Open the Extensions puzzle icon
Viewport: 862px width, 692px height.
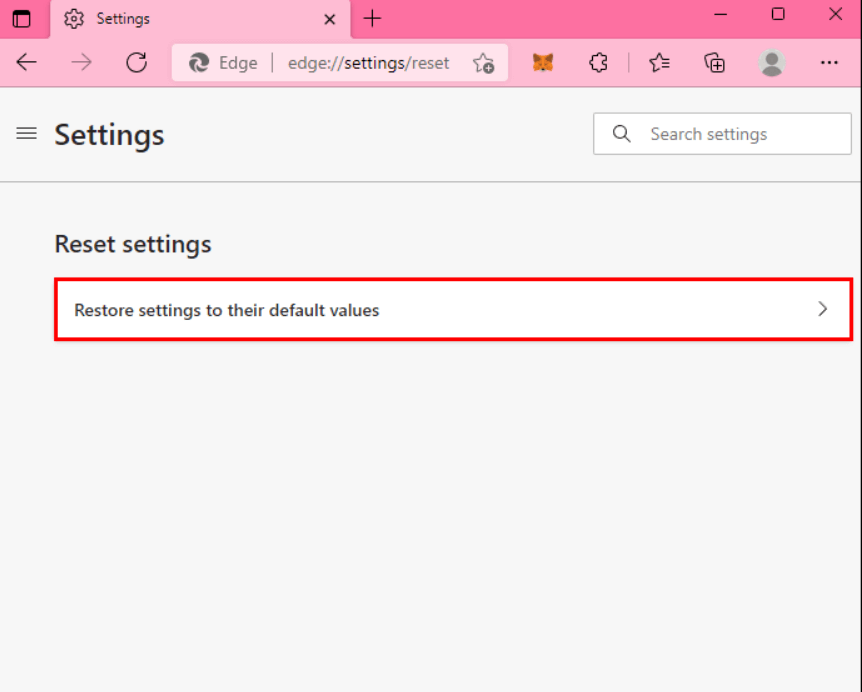click(598, 63)
